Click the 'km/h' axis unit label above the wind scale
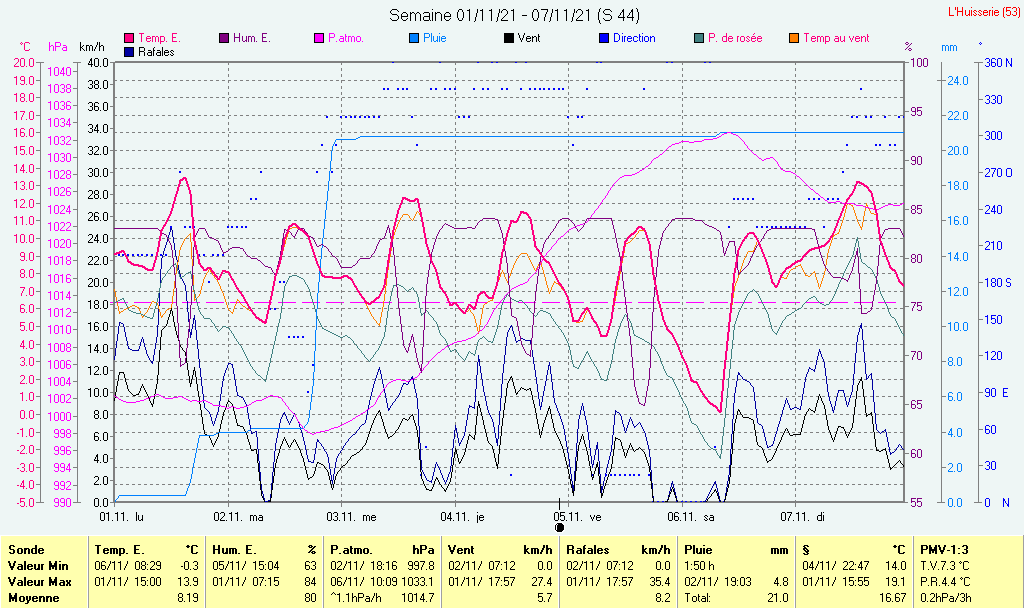The width and height of the screenshot is (1024, 608). pyautogui.click(x=91, y=47)
